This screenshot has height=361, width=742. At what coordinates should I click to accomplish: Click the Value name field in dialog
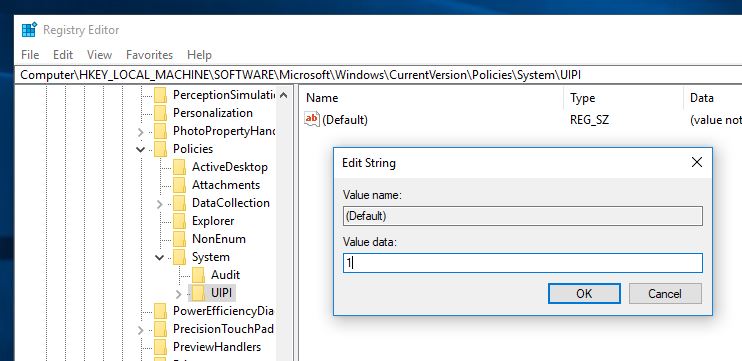click(x=523, y=216)
